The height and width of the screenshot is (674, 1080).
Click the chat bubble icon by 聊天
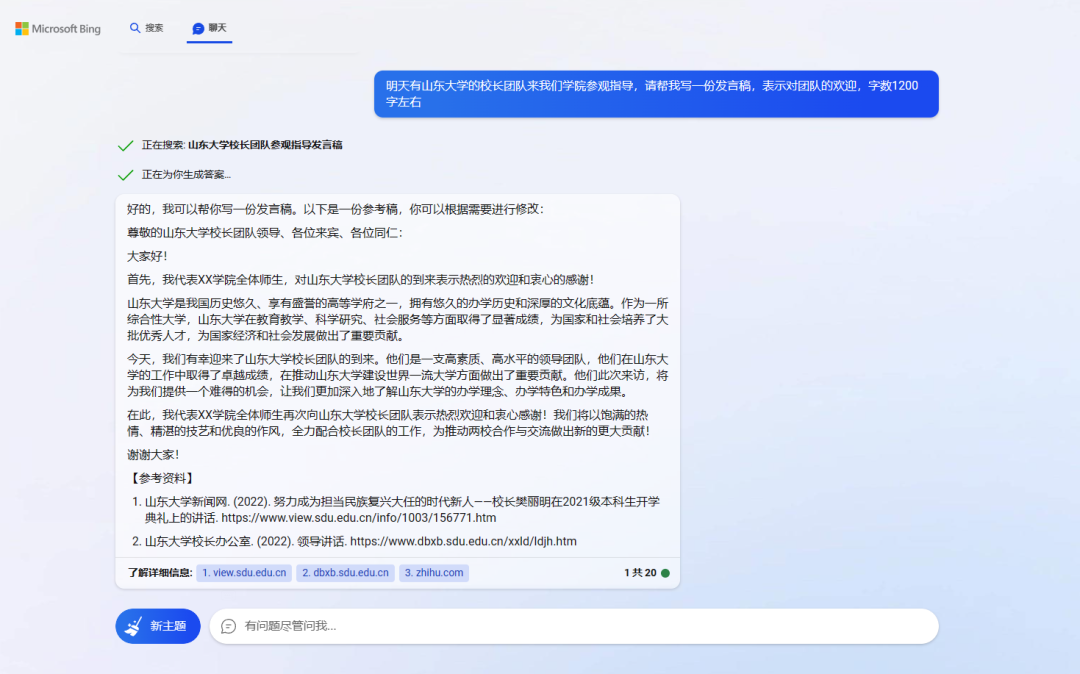click(x=198, y=28)
